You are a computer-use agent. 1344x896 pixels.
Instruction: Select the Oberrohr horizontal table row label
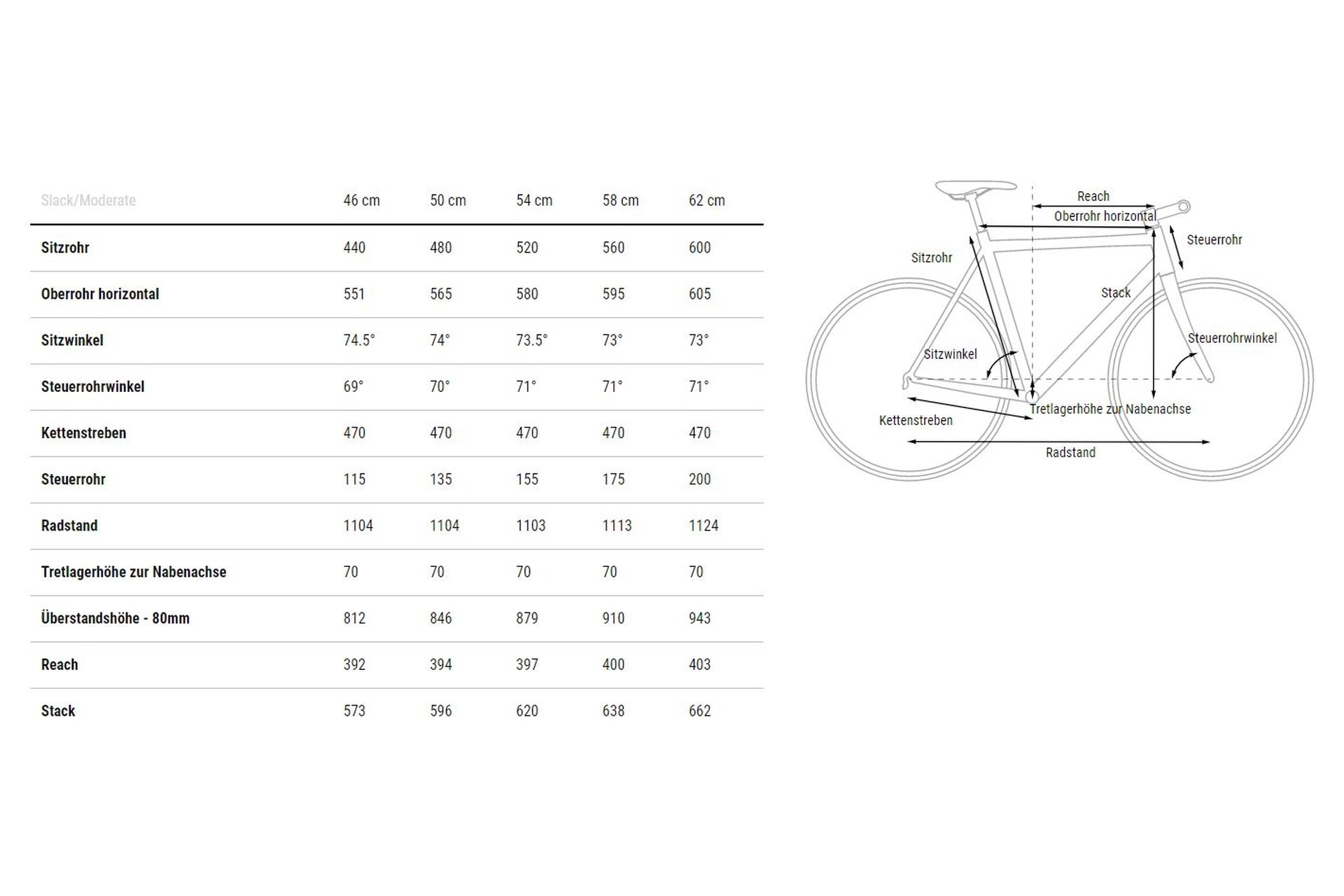click(x=100, y=294)
